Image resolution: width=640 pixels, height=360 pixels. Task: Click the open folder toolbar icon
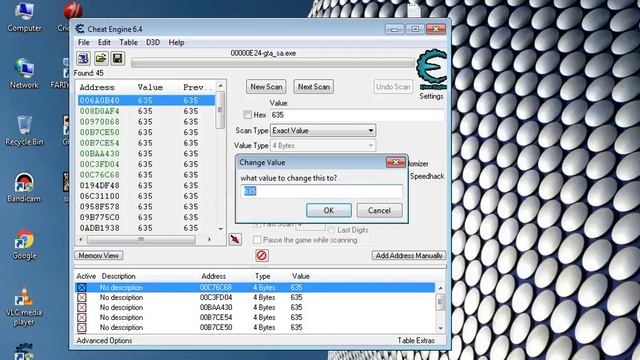101,58
